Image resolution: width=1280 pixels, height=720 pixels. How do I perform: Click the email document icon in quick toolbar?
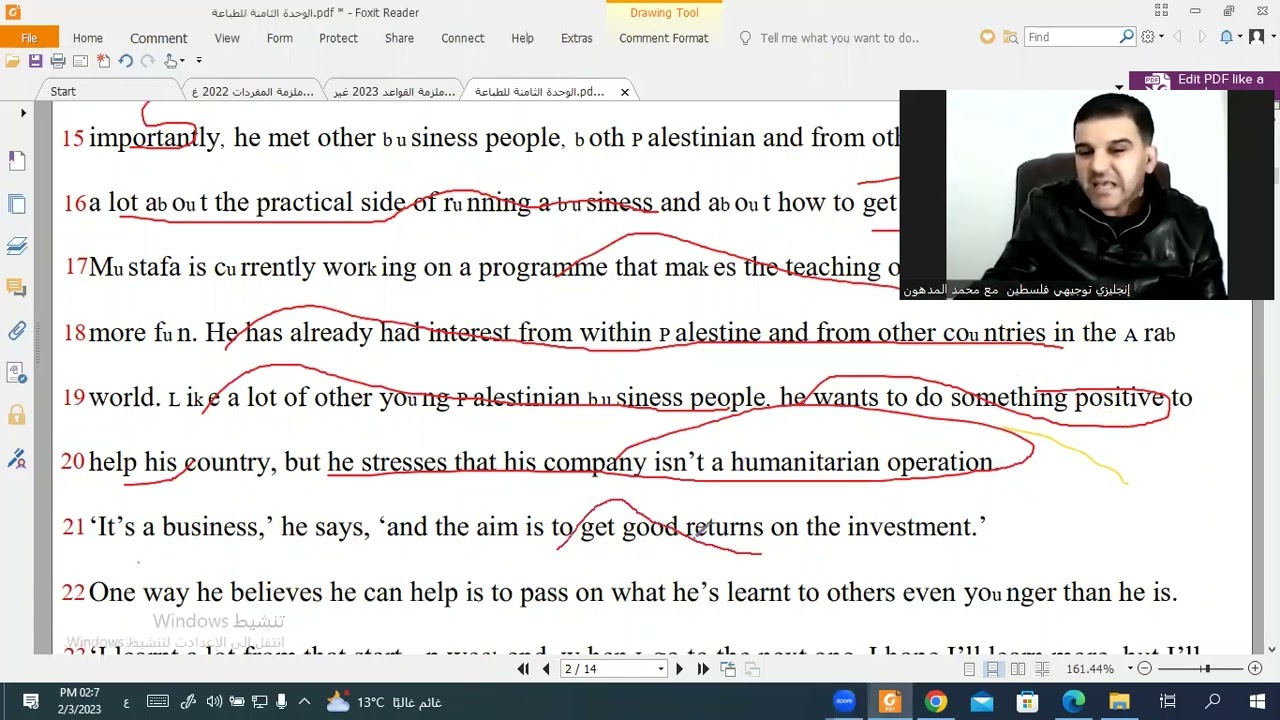(81, 61)
